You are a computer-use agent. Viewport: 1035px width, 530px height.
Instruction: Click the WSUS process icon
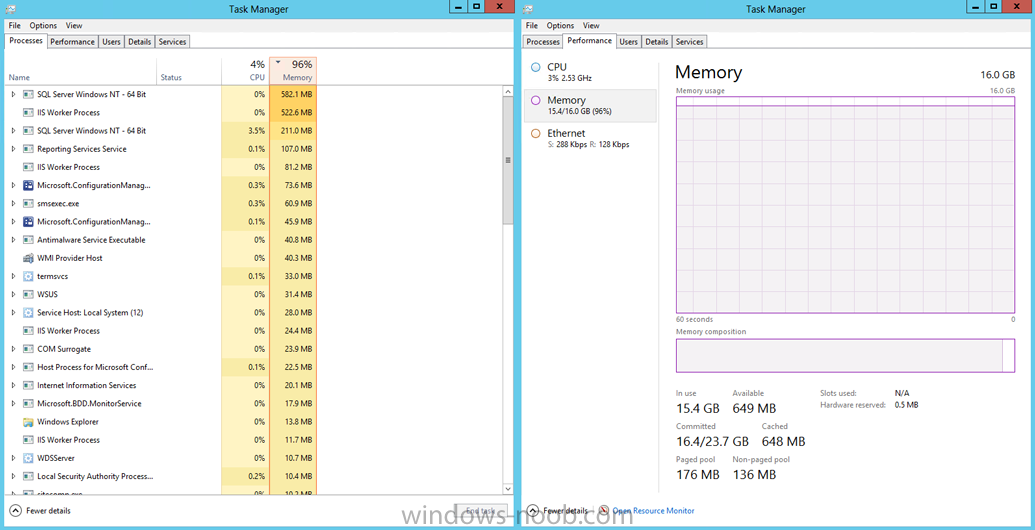[x=28, y=294]
